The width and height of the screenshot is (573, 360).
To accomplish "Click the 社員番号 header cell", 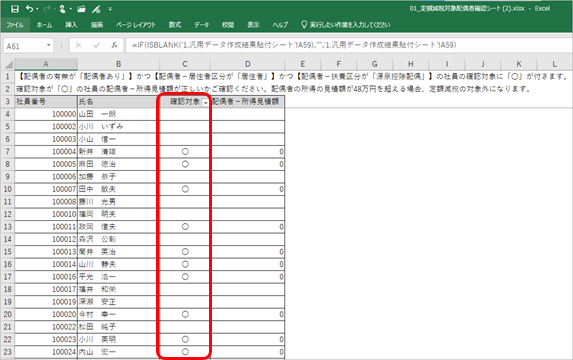I will tap(46, 102).
